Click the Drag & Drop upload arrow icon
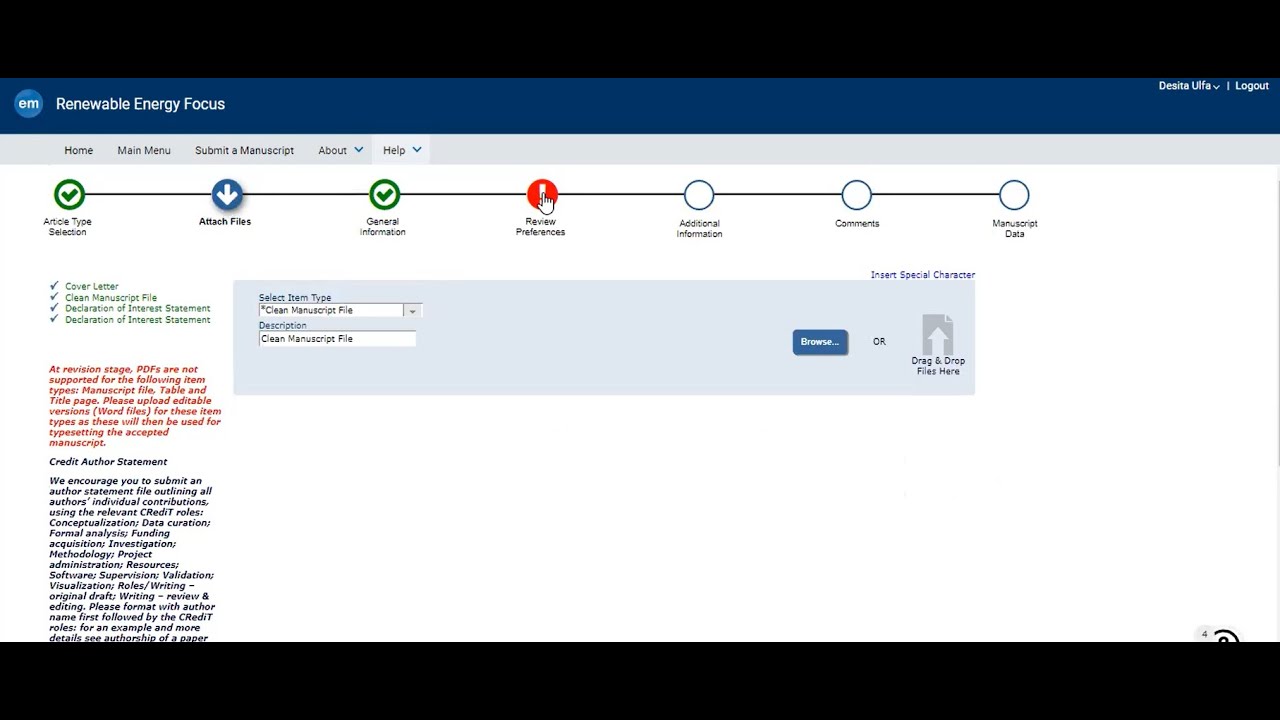 click(x=938, y=334)
